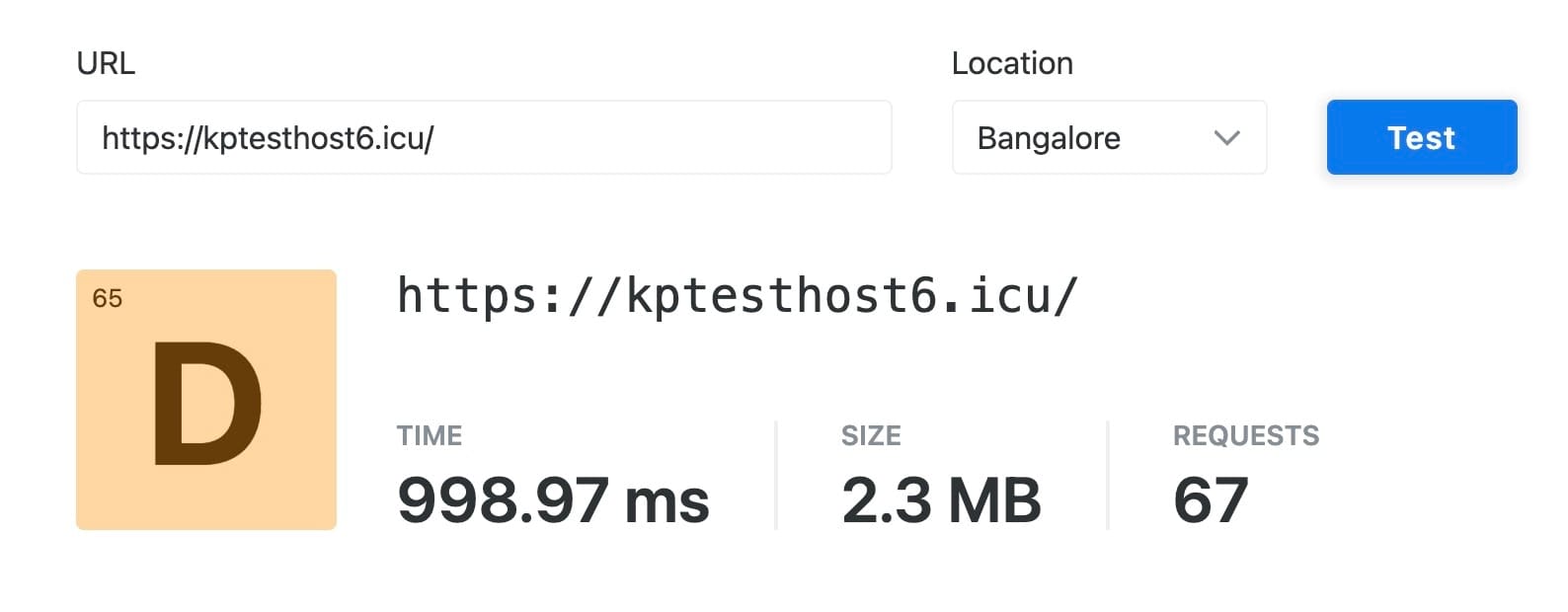Click the REQUESTS metric label
This screenshot has height=612, width=1568.
click(1246, 435)
